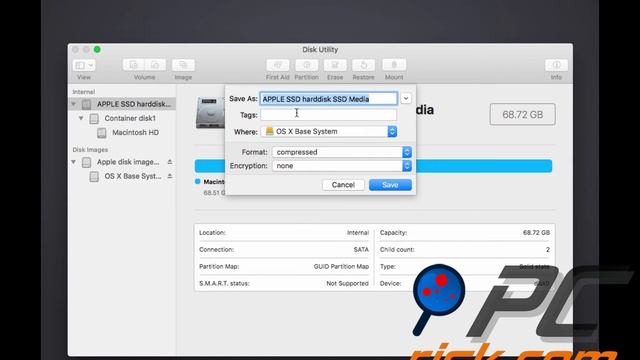
Task: Click the Restore toolbar icon
Action: coord(363,65)
